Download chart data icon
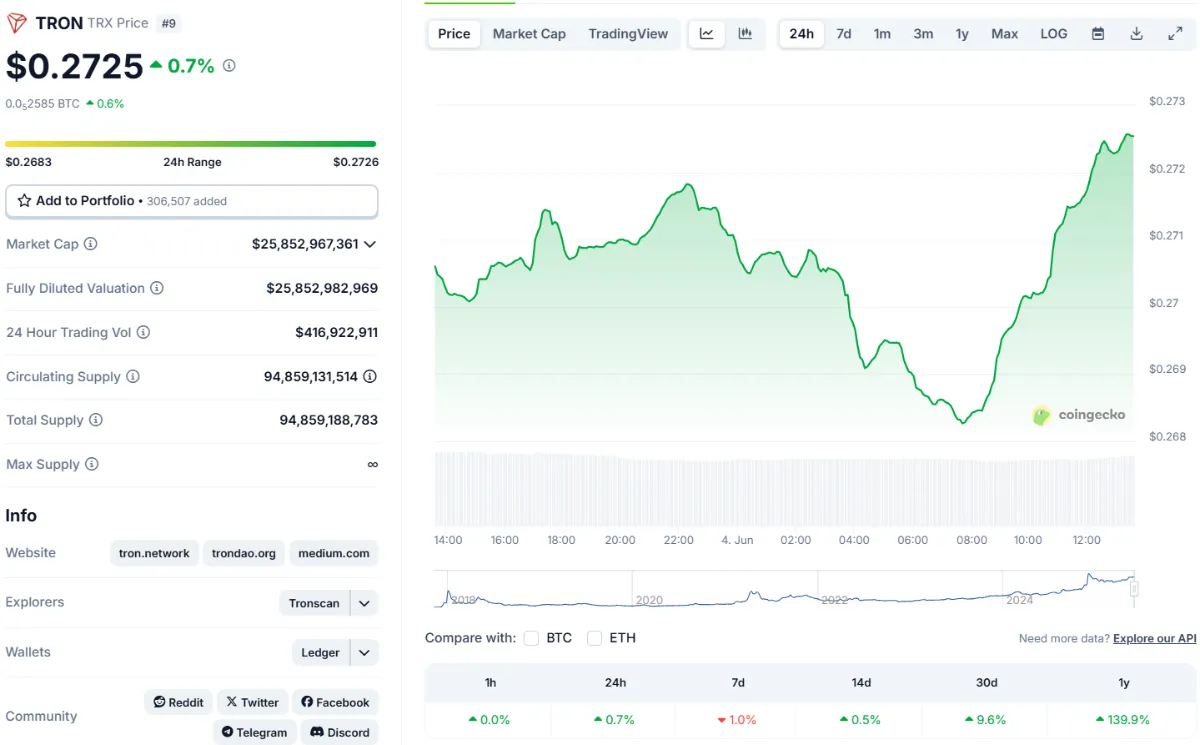Viewport: 1200px width, 745px height. (x=1136, y=34)
